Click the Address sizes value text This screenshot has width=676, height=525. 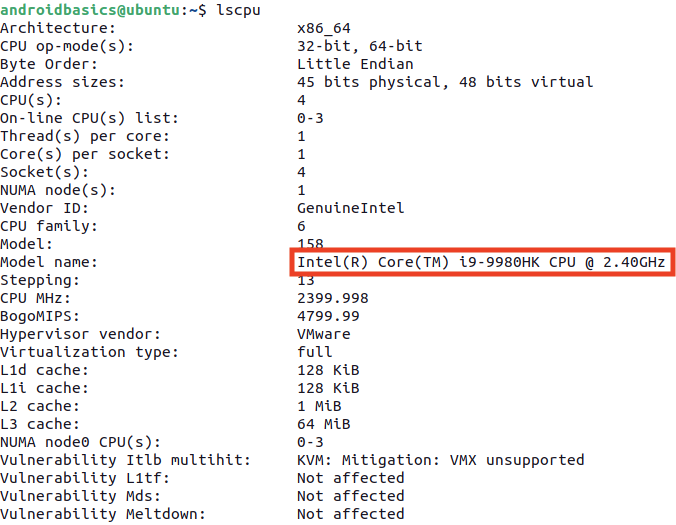(445, 82)
